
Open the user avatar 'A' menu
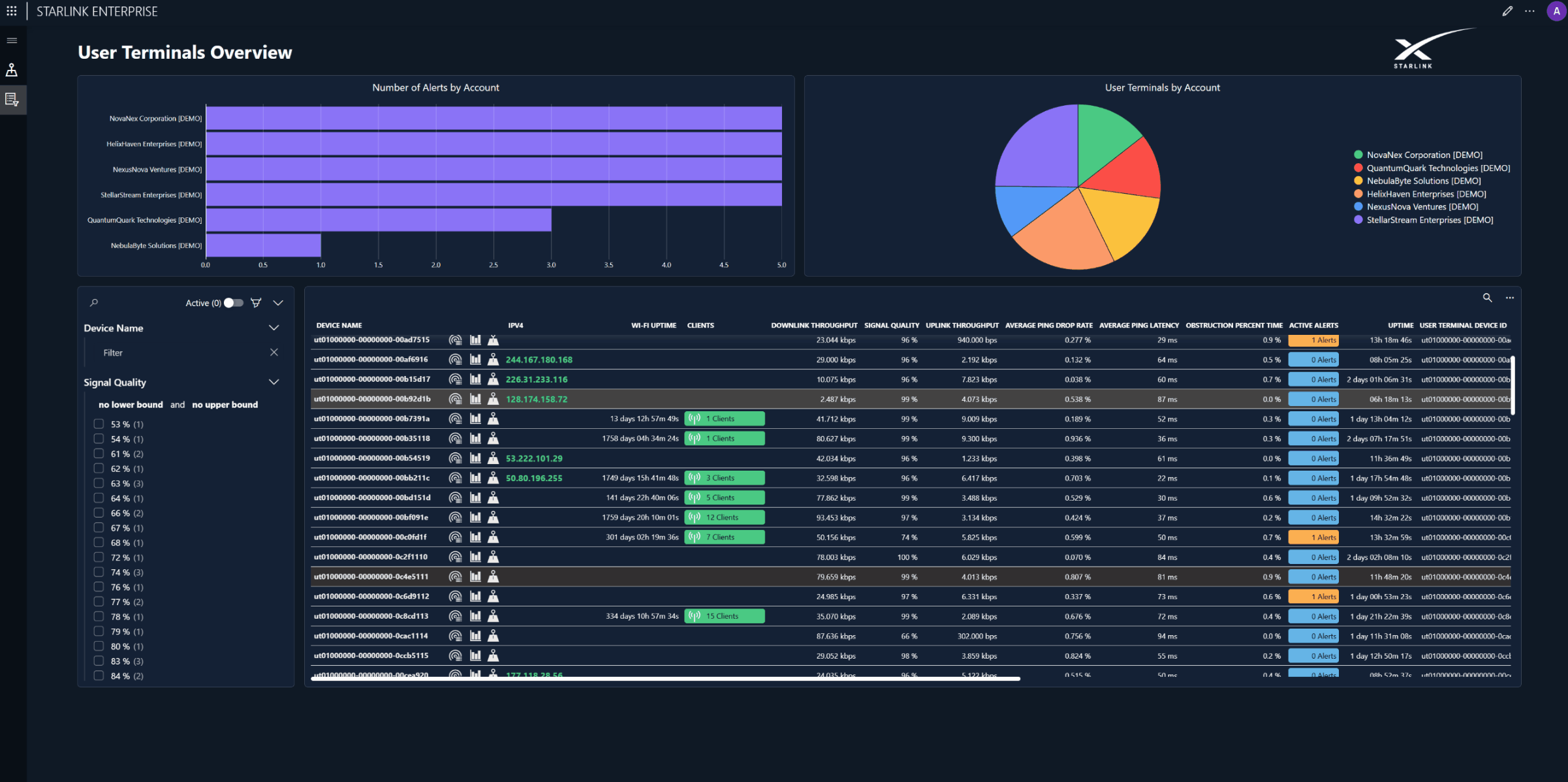click(x=1556, y=11)
